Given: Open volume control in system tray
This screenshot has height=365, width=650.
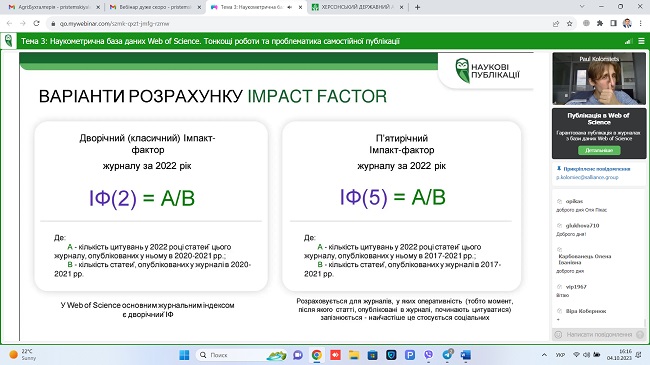Looking at the screenshot, I should [587, 355].
